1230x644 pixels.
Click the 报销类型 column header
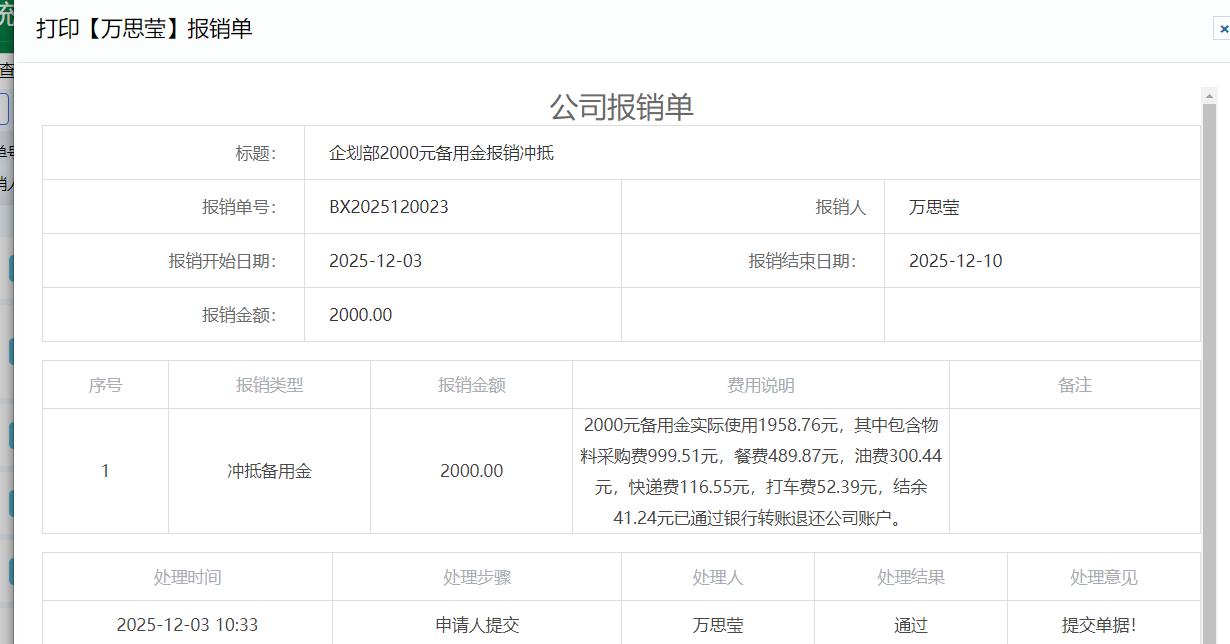269,385
